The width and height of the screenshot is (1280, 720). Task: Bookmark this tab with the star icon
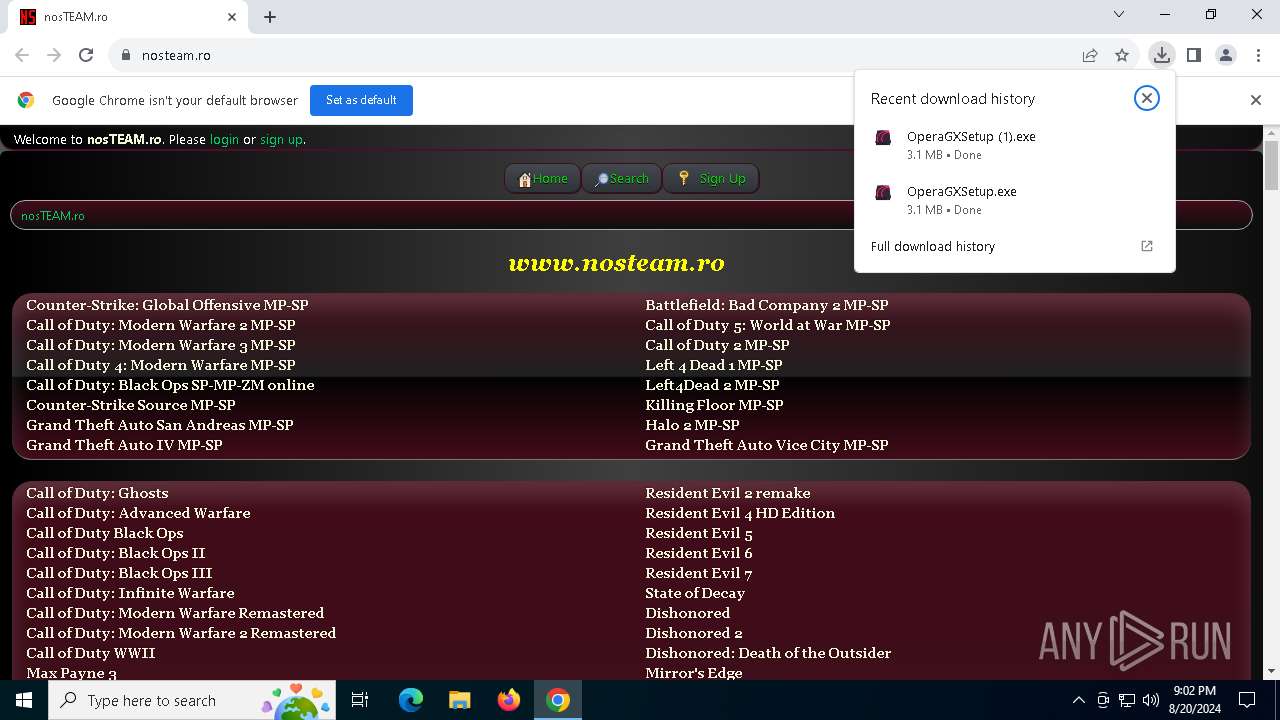click(1122, 55)
